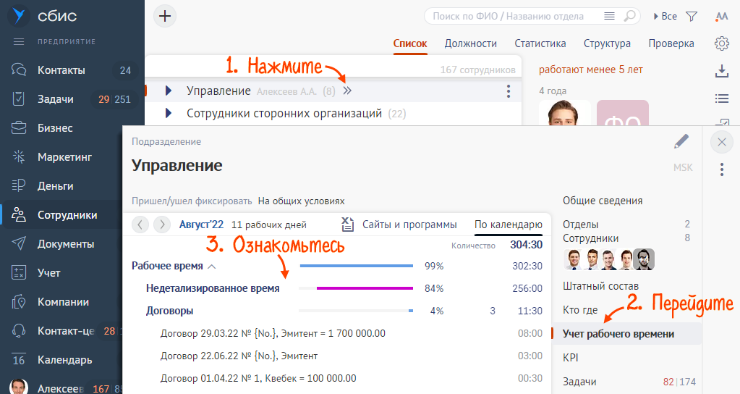Click the round plus add button

pos(165,16)
